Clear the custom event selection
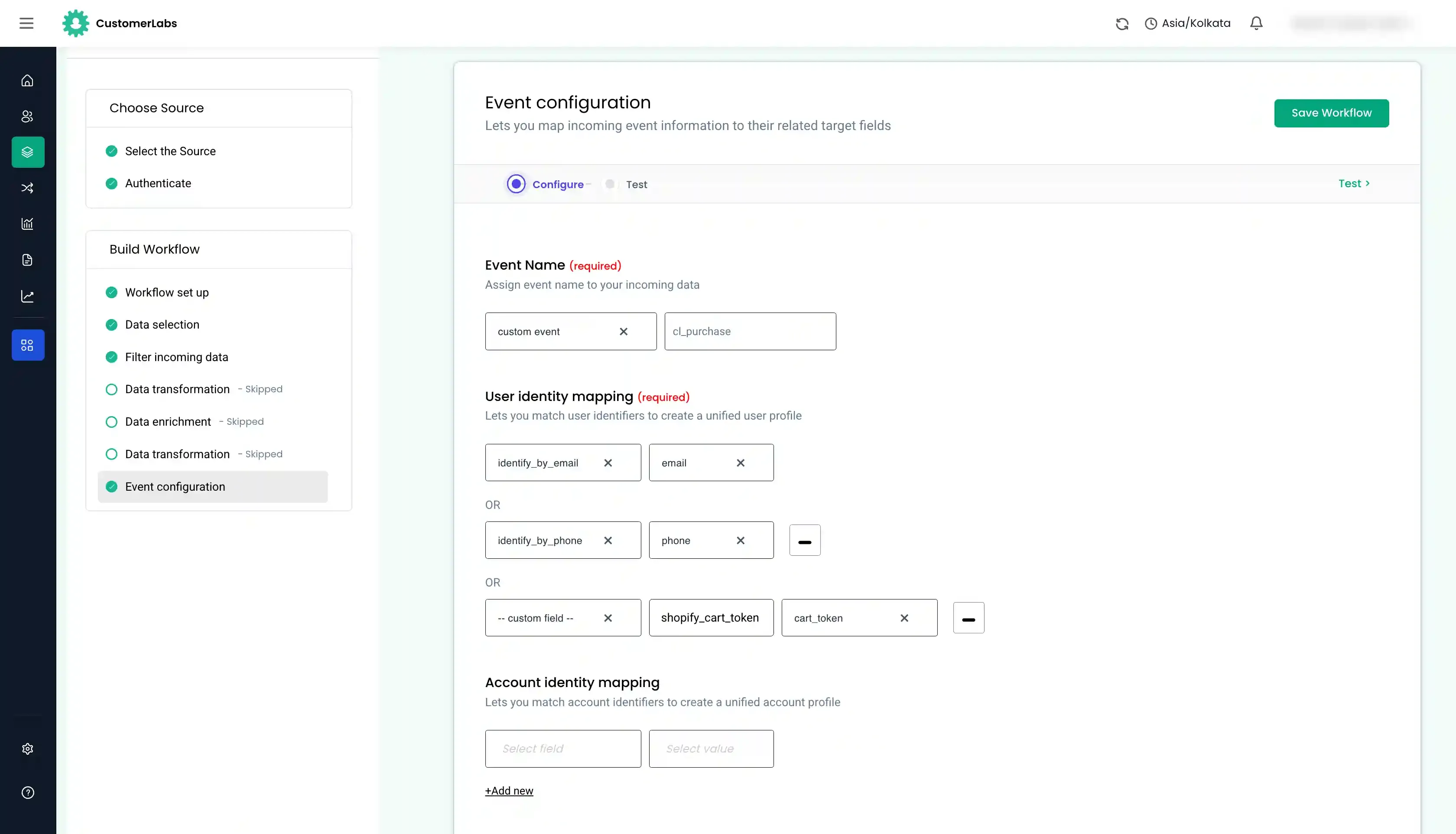This screenshot has height=834, width=1456. tap(624, 332)
